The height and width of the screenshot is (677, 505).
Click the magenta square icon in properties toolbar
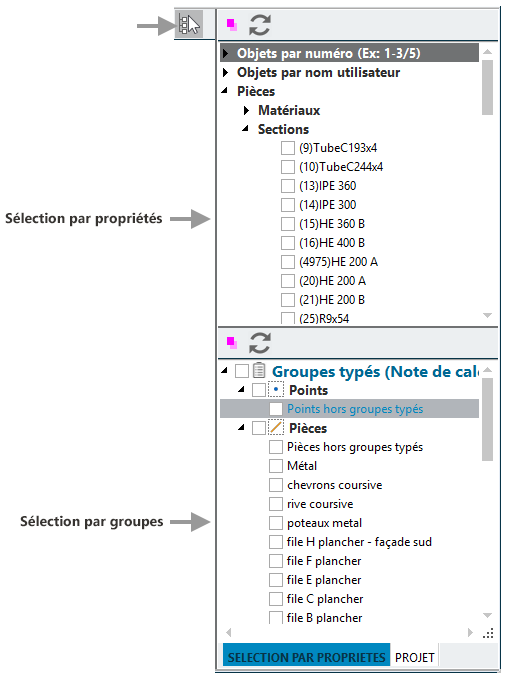click(232, 24)
